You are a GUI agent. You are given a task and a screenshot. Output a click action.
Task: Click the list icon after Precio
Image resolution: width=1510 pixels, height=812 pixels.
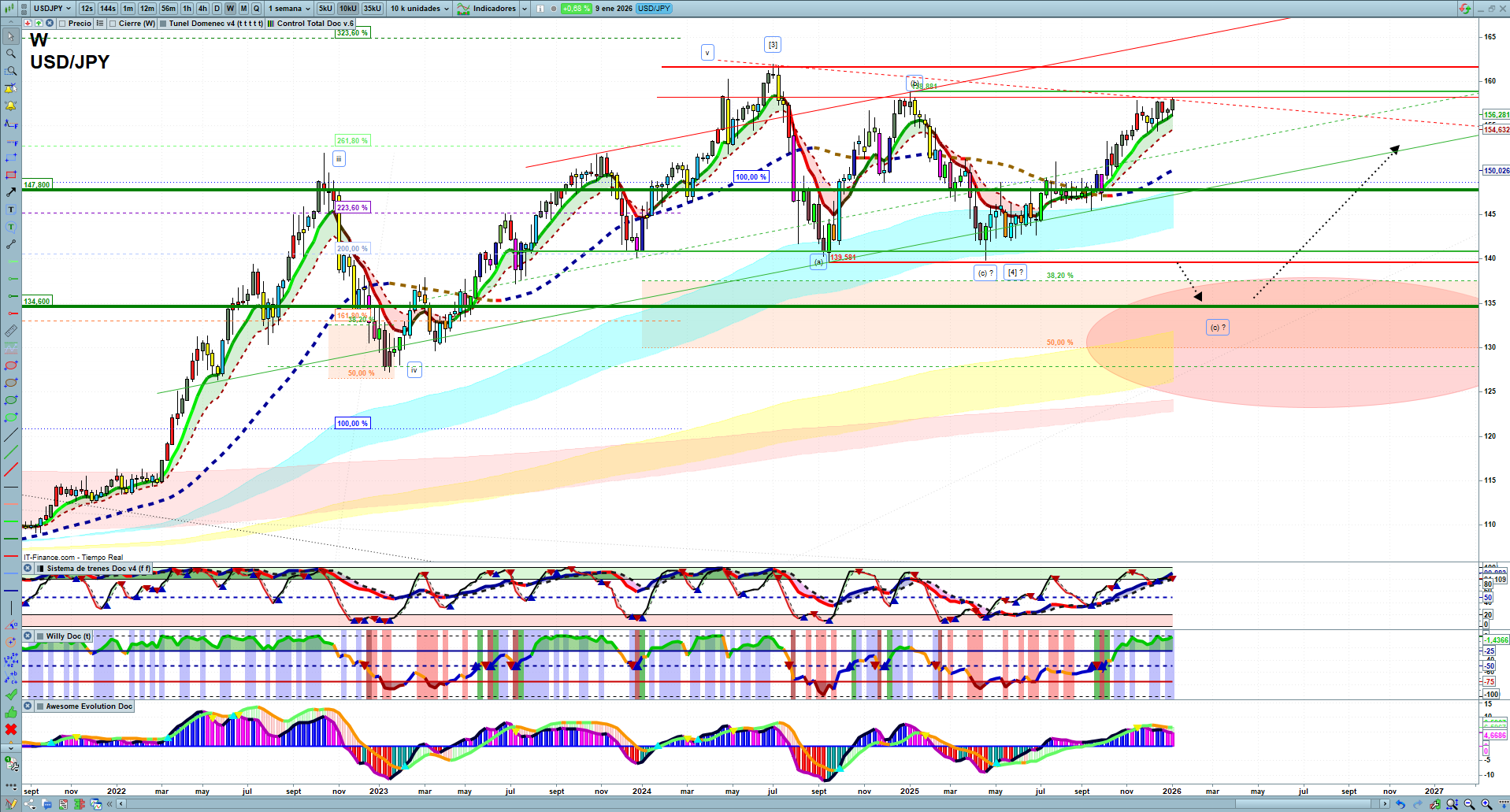[100, 24]
